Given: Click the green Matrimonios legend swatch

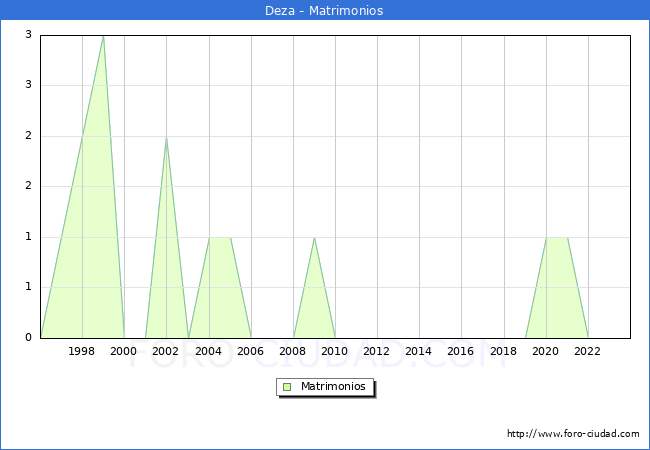Looking at the screenshot, I should pyautogui.click(x=287, y=386).
